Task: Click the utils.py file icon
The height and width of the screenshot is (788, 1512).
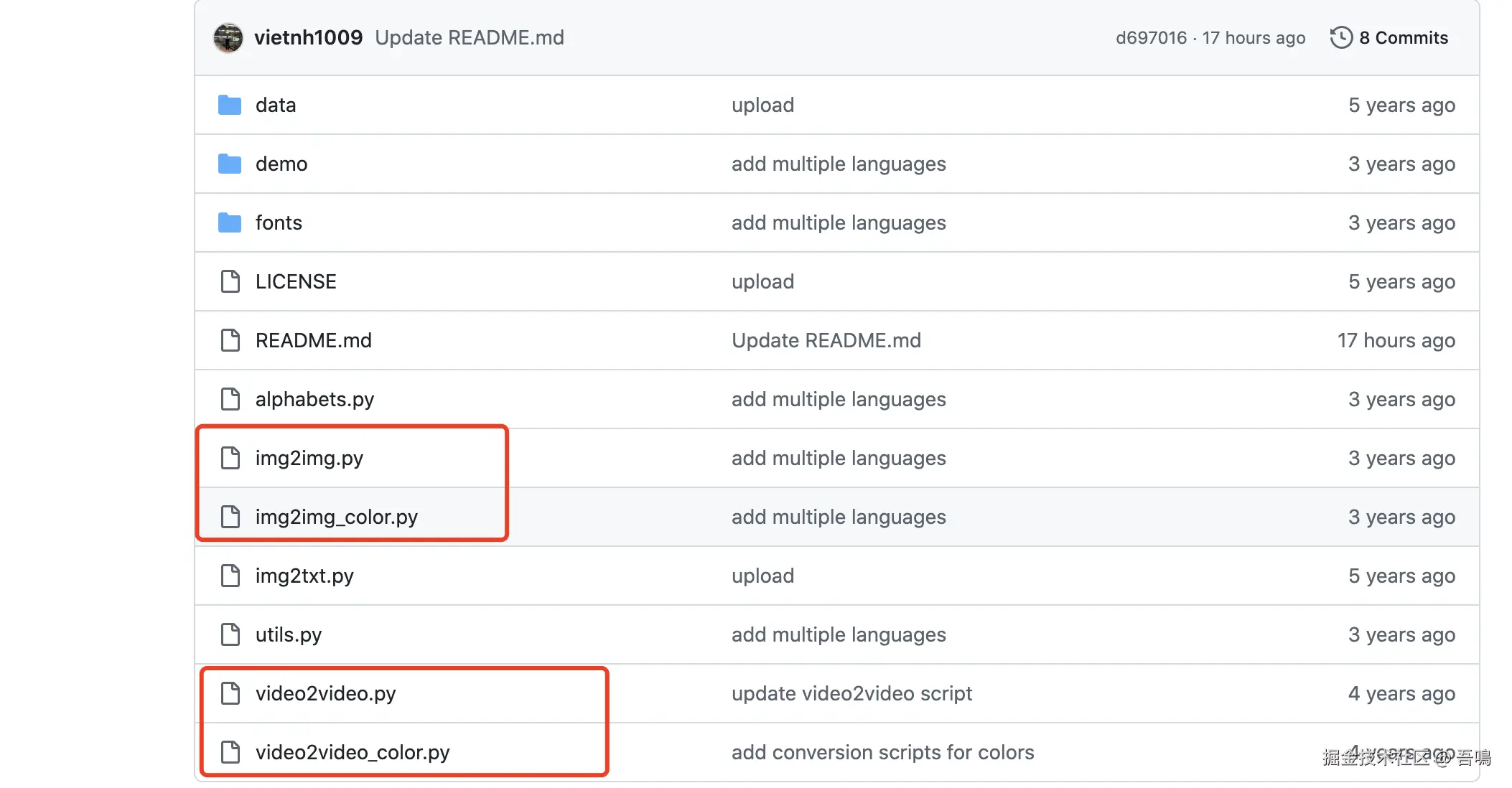Action: coord(230,634)
